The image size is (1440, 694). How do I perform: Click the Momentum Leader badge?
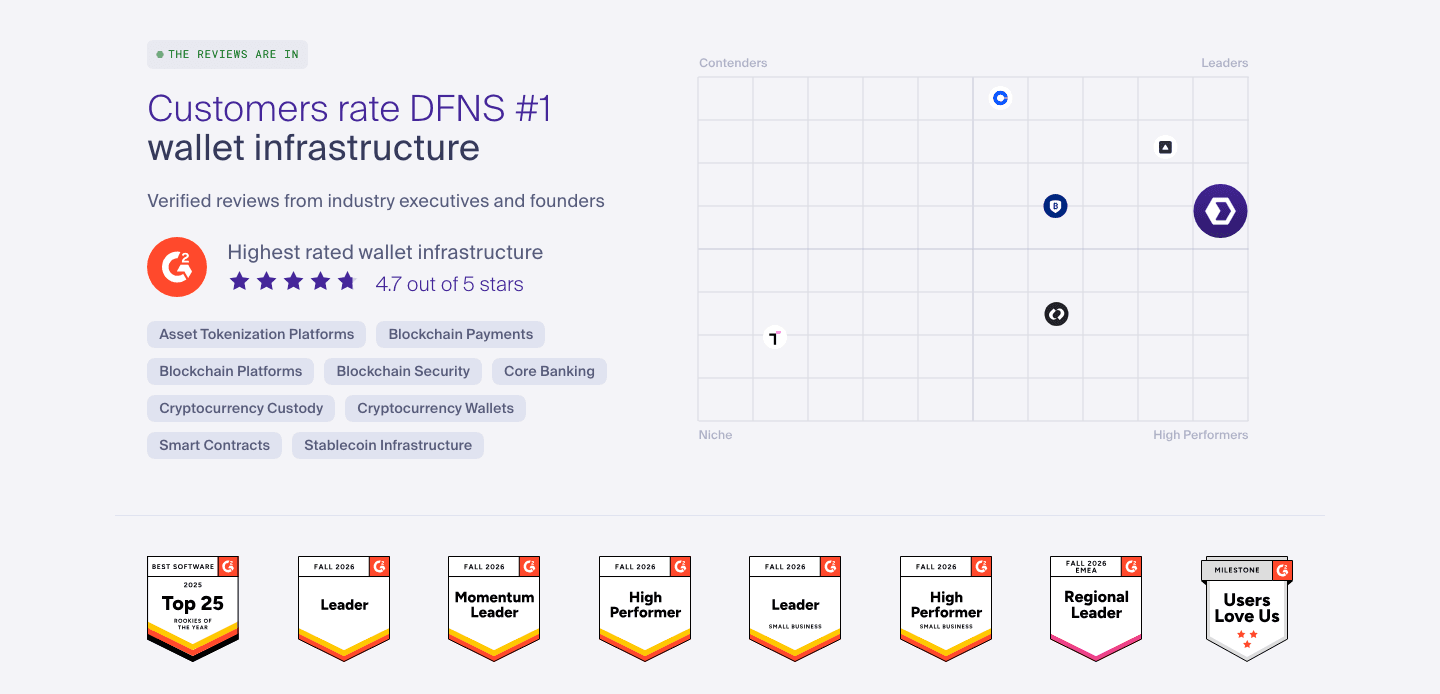pos(494,609)
